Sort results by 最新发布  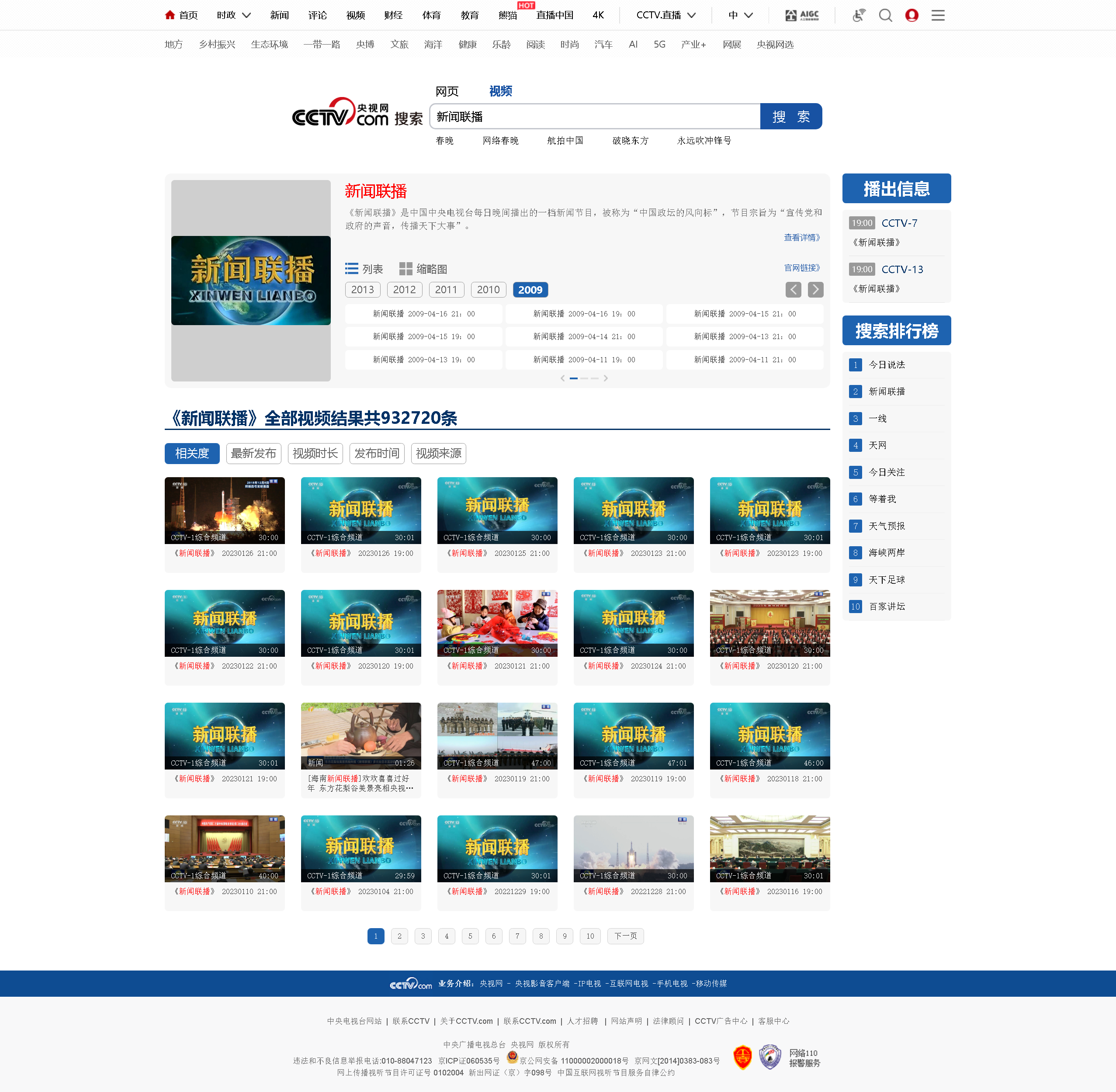pos(253,453)
